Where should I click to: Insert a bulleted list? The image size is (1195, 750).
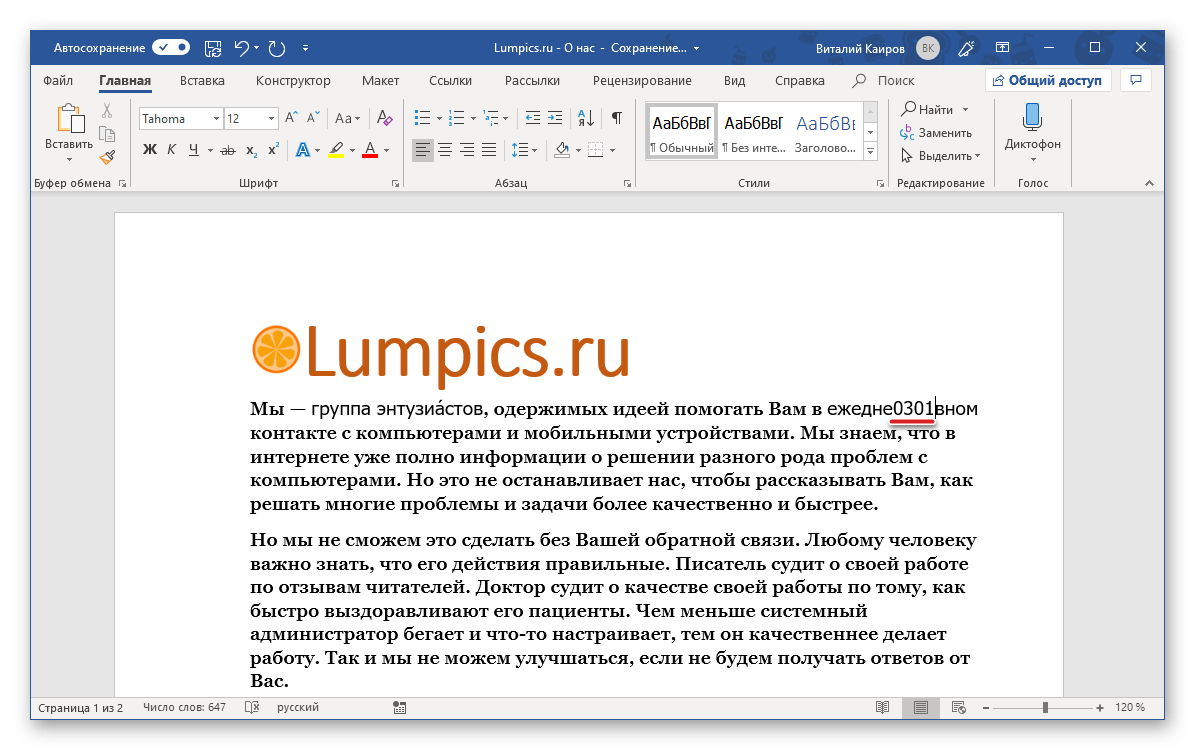(422, 118)
